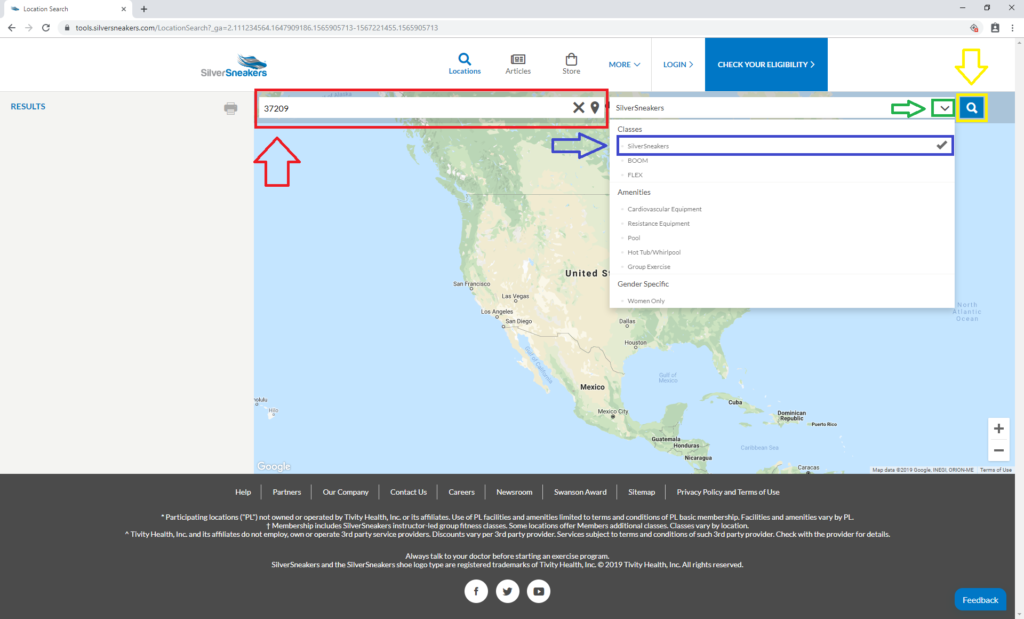Viewport: 1024px width, 619px height.
Task: Open a new browser tab
Action: click(x=144, y=9)
